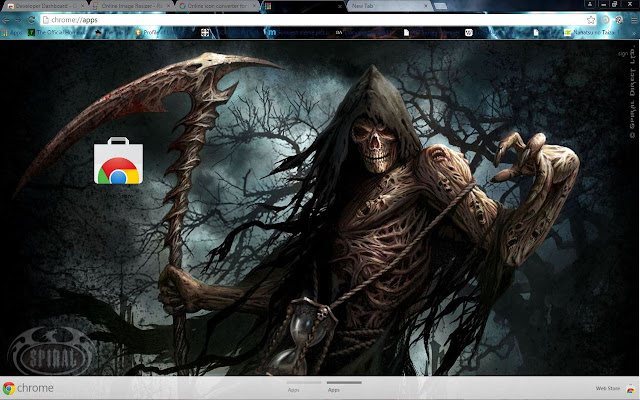Image resolution: width=640 pixels, height=400 pixels.
Task: Click the soccer-ball extension icon in toolbar
Action: [x=619, y=20]
